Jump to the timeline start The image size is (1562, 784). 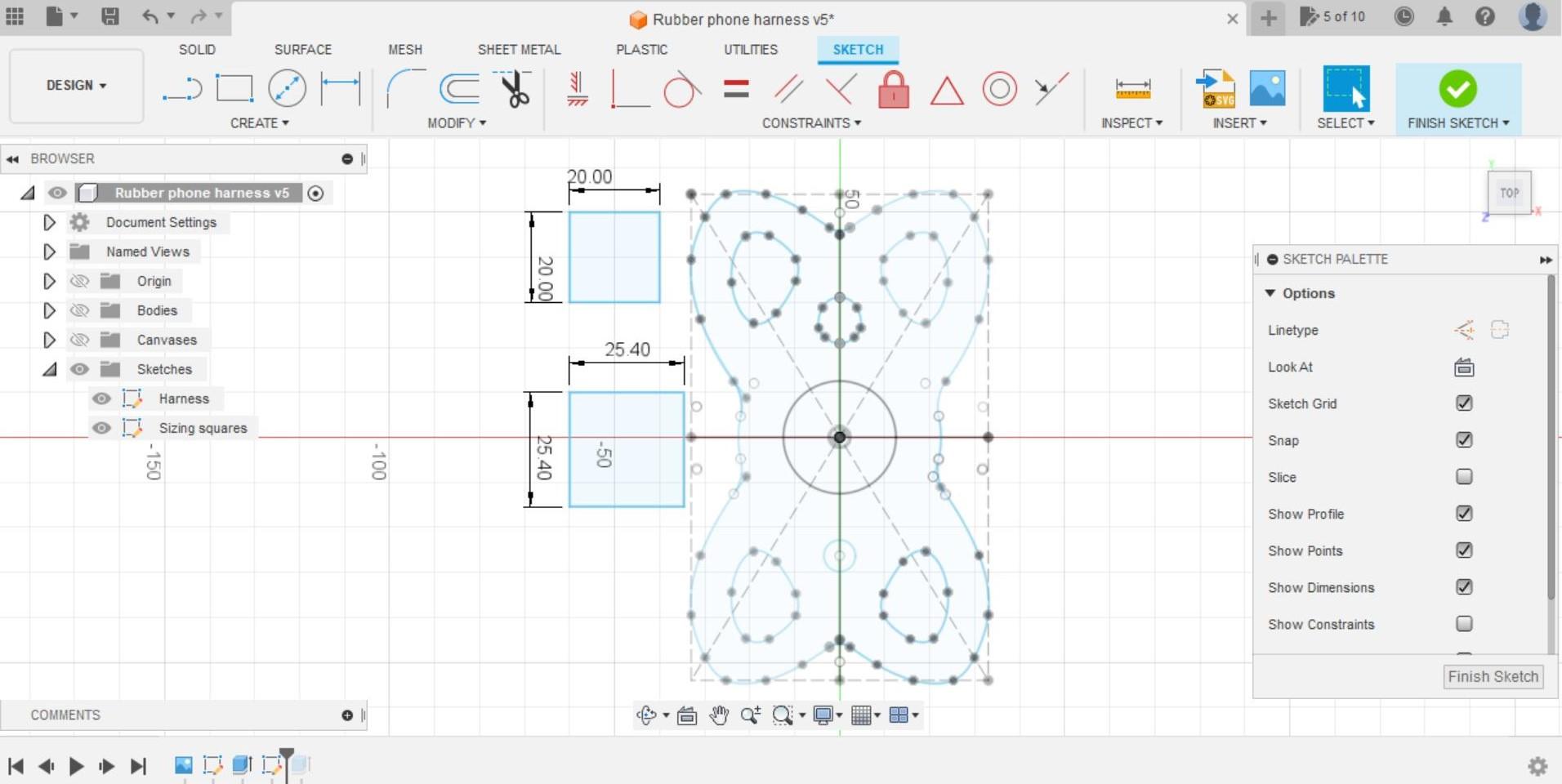[x=16, y=766]
